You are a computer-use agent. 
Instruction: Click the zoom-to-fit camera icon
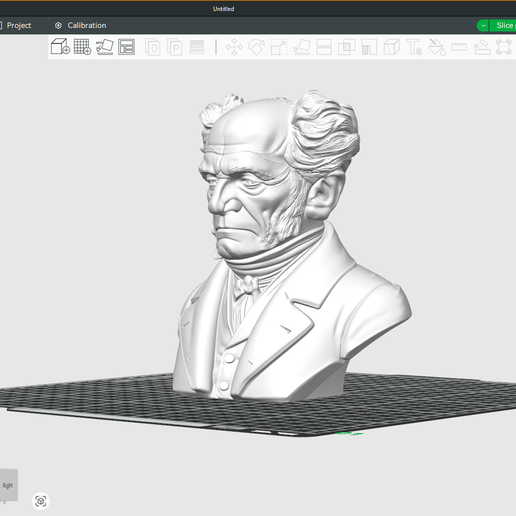point(41,501)
